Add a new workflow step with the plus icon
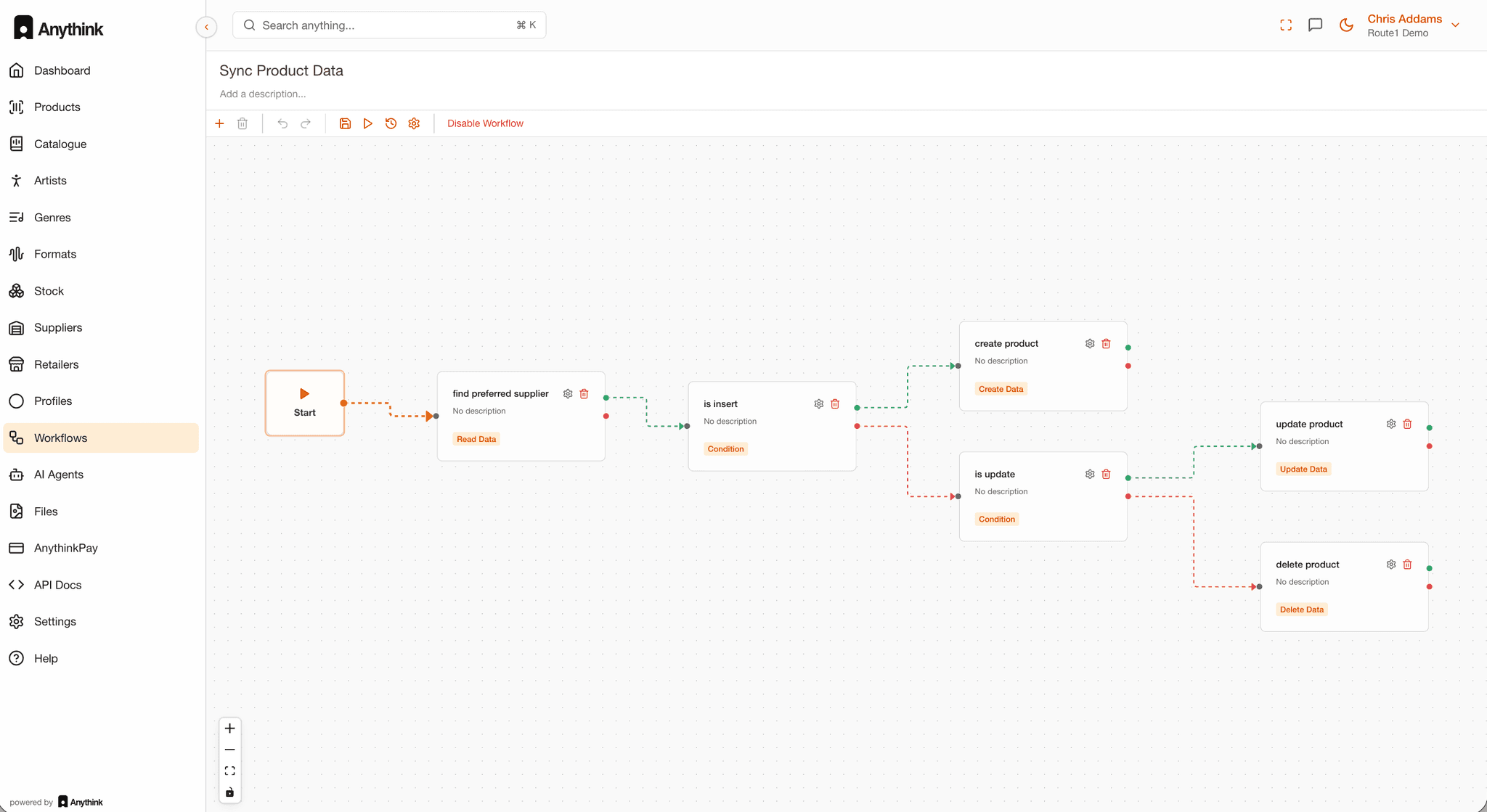The width and height of the screenshot is (1487, 812). coord(219,123)
